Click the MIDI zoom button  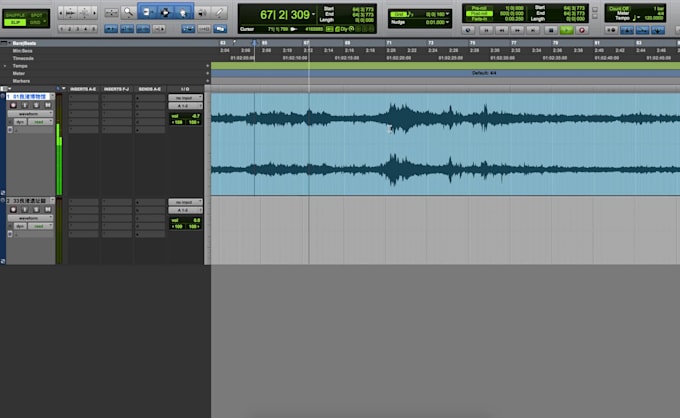(84, 13)
